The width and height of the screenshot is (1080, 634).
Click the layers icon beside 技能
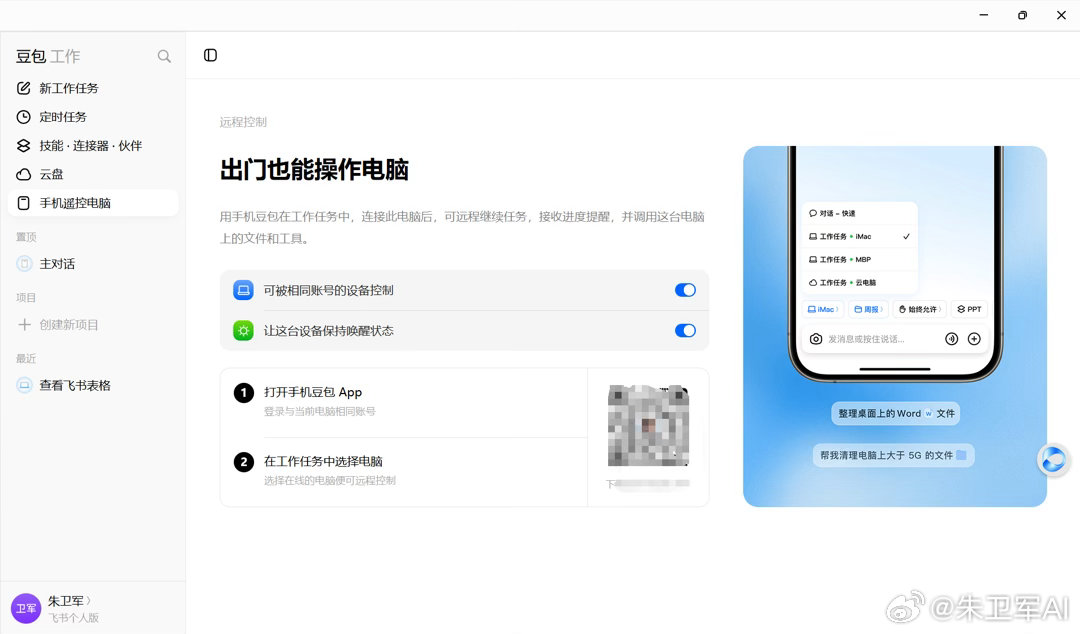[23, 145]
